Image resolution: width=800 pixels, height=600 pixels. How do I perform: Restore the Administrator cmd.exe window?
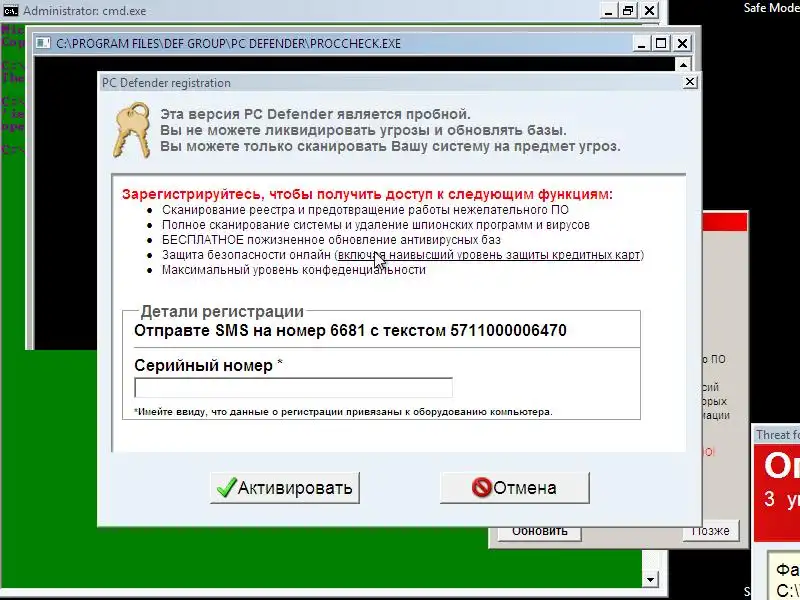click(x=628, y=10)
